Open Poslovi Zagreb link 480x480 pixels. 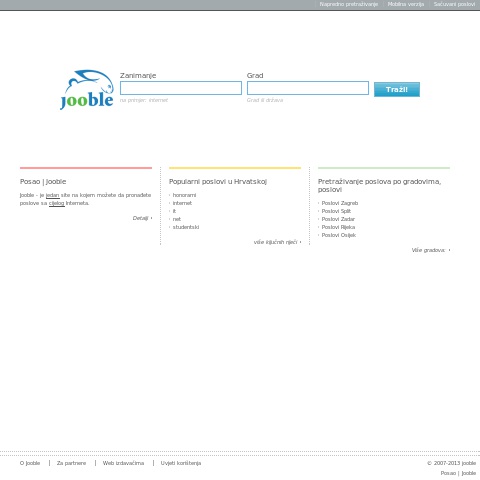340,203
